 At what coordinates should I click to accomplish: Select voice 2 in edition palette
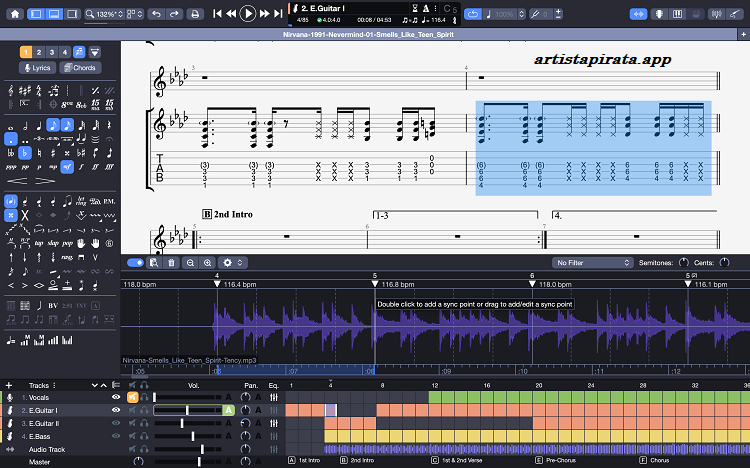[39, 52]
